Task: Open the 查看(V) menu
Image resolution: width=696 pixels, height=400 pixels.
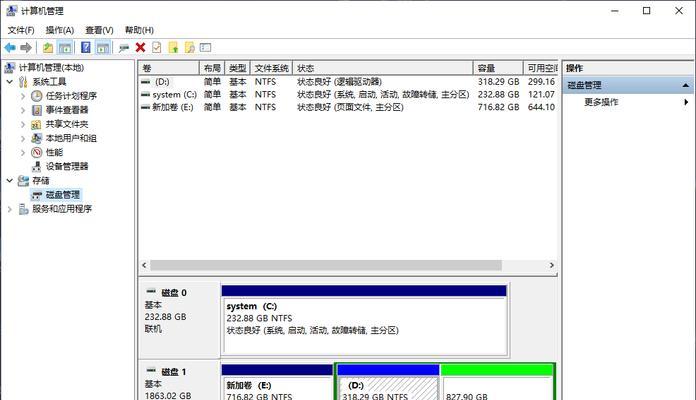Action: [x=99, y=30]
